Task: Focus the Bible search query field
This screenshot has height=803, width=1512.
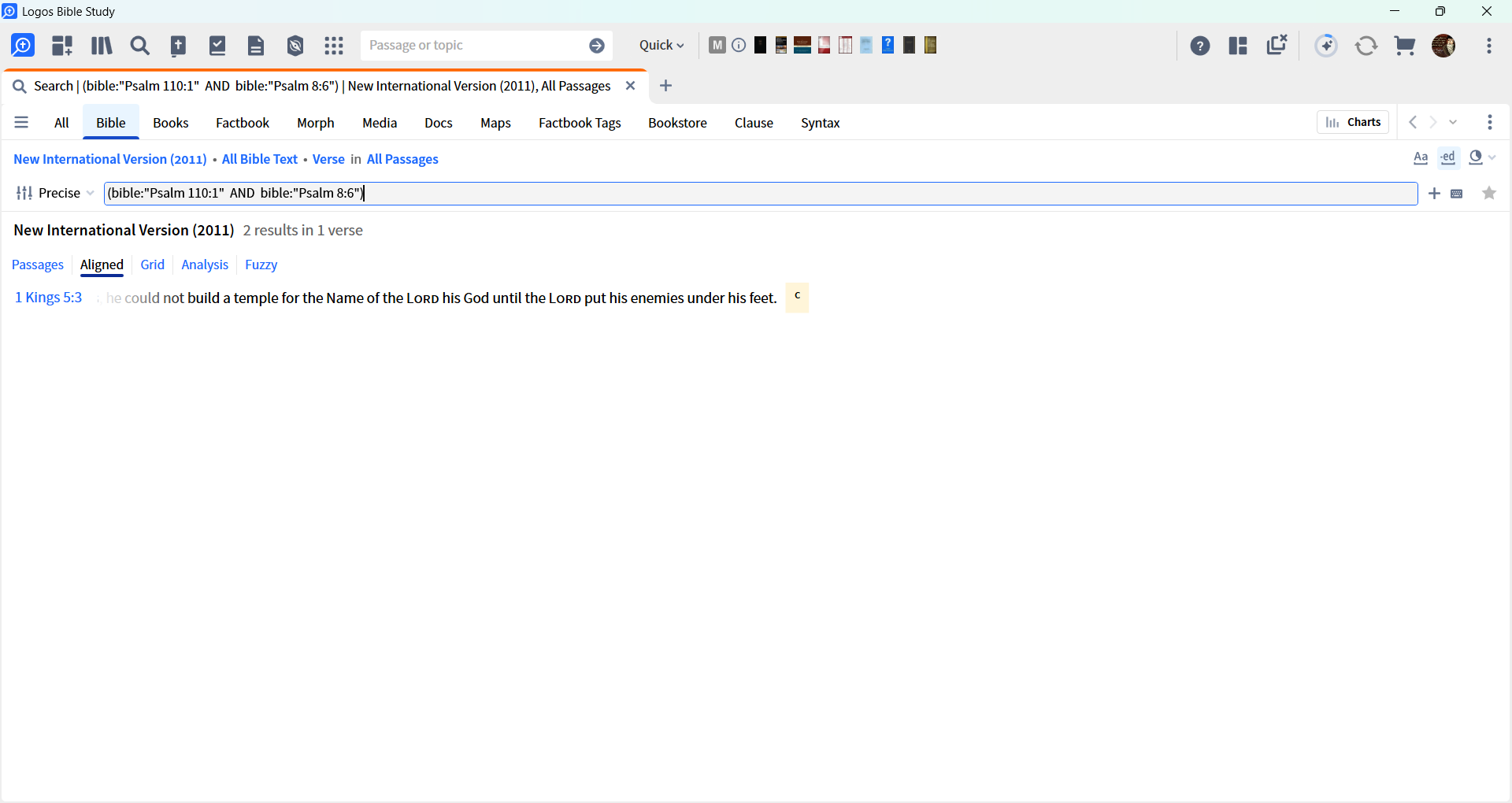Action: [x=761, y=194]
